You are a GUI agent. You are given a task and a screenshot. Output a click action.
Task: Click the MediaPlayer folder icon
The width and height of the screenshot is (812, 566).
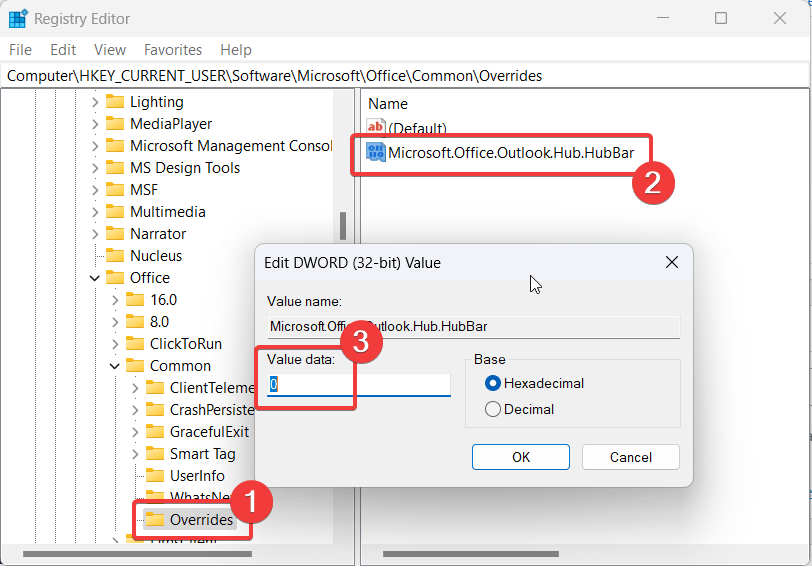tap(115, 124)
